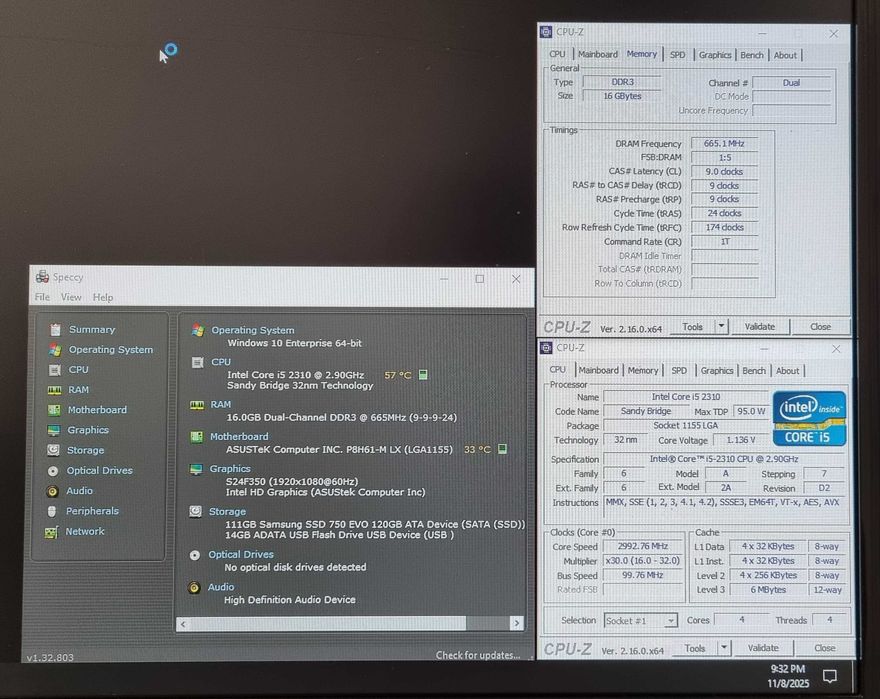Image resolution: width=880 pixels, height=699 pixels.
Task: Click CPU temperature indicator icon beside 57 °C
Action: coord(423,374)
